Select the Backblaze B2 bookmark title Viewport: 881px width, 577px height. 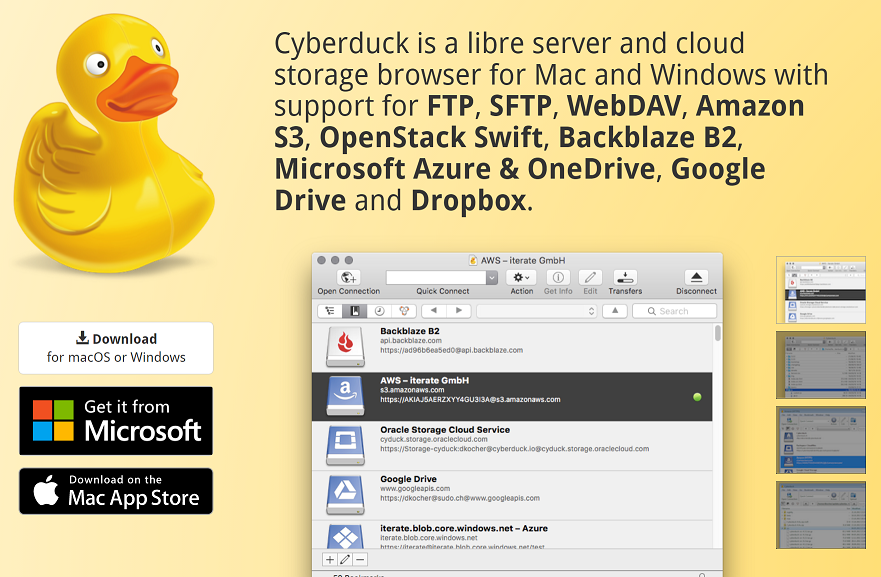pos(410,331)
